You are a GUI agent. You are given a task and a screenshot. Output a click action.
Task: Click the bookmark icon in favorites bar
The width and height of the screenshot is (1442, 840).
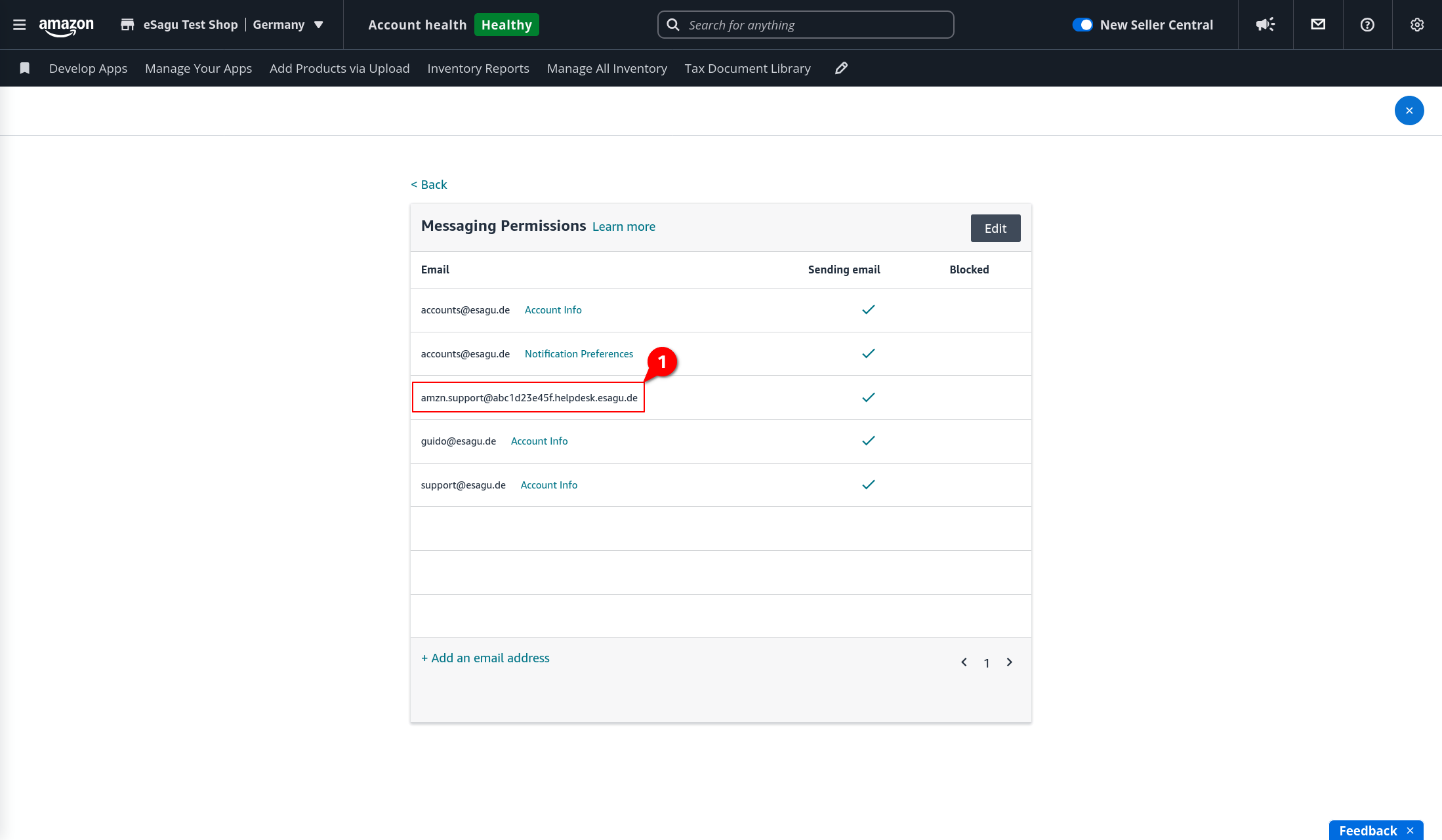point(25,68)
